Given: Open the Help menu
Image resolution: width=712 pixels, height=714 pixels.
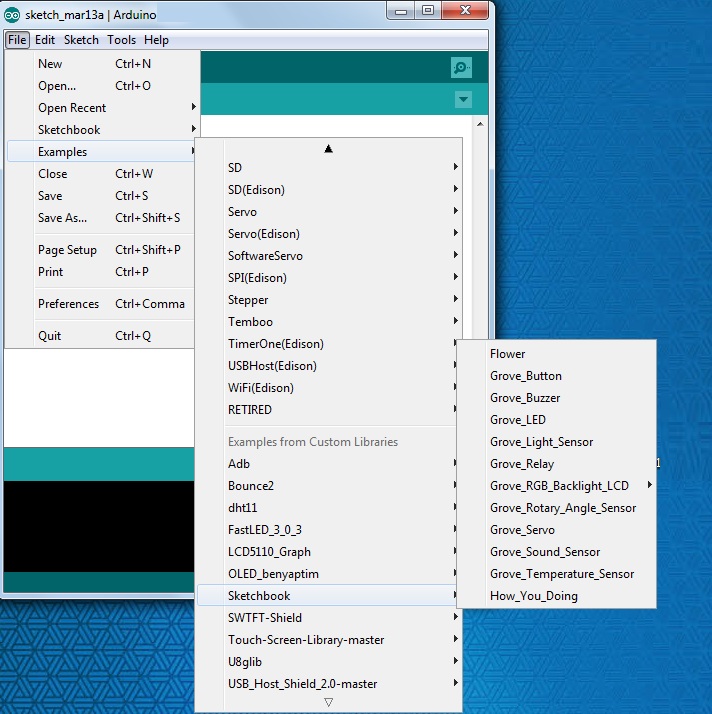Looking at the screenshot, I should click(156, 40).
